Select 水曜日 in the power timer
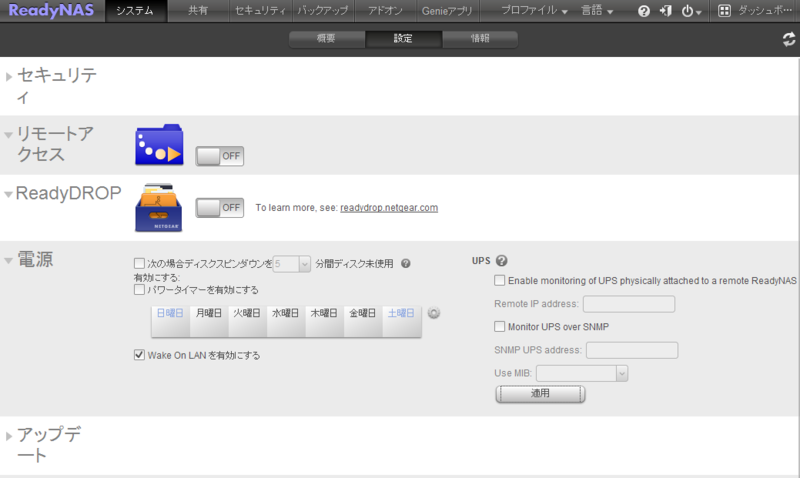Viewport: 800px width, 478px height. point(286,321)
